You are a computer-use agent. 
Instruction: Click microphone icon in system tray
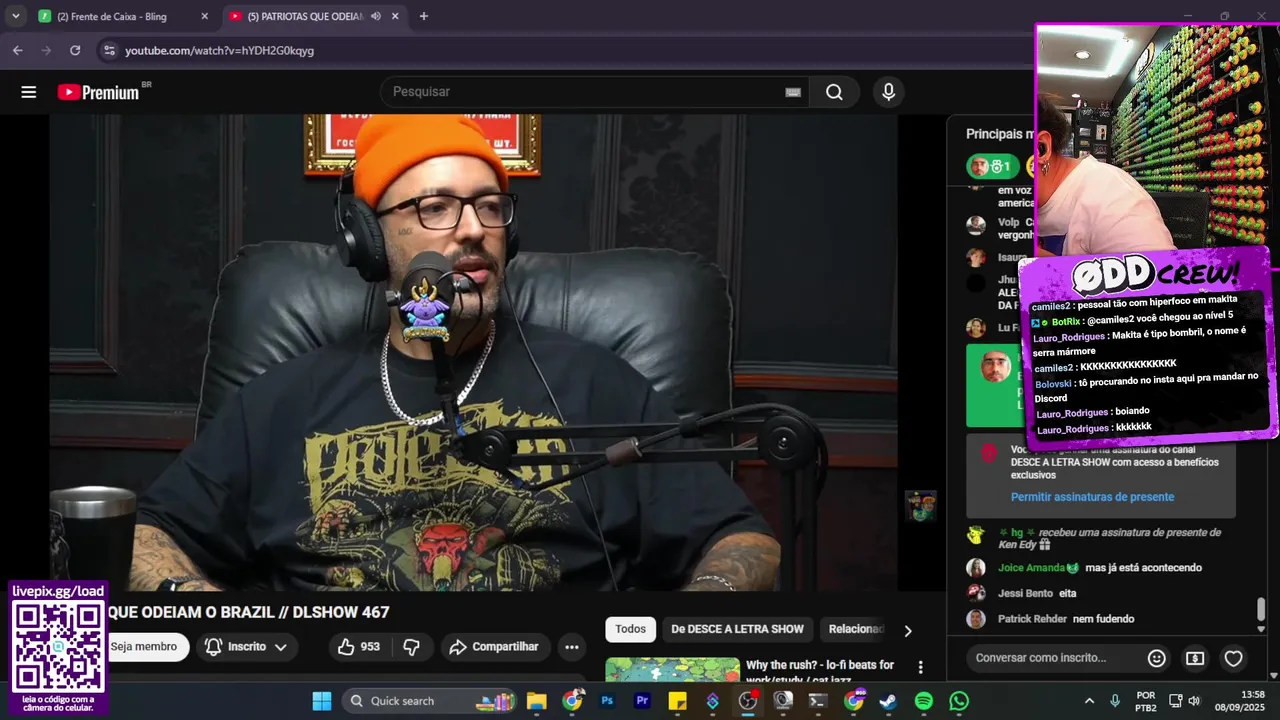click(1116, 701)
